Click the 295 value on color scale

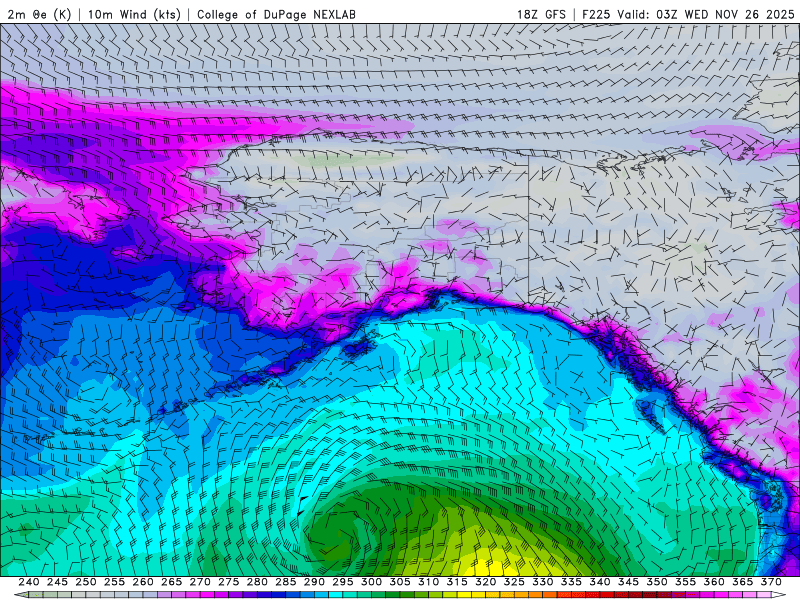click(x=343, y=582)
